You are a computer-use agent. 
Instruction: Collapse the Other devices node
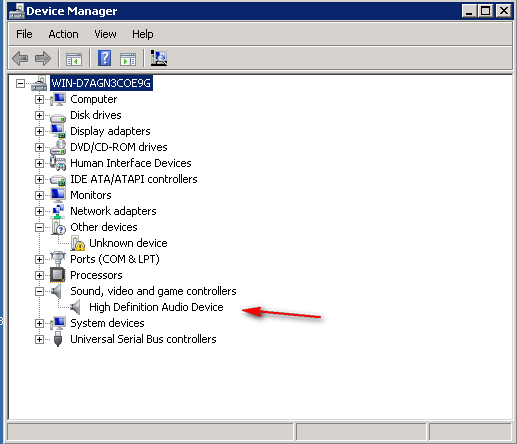(x=39, y=227)
